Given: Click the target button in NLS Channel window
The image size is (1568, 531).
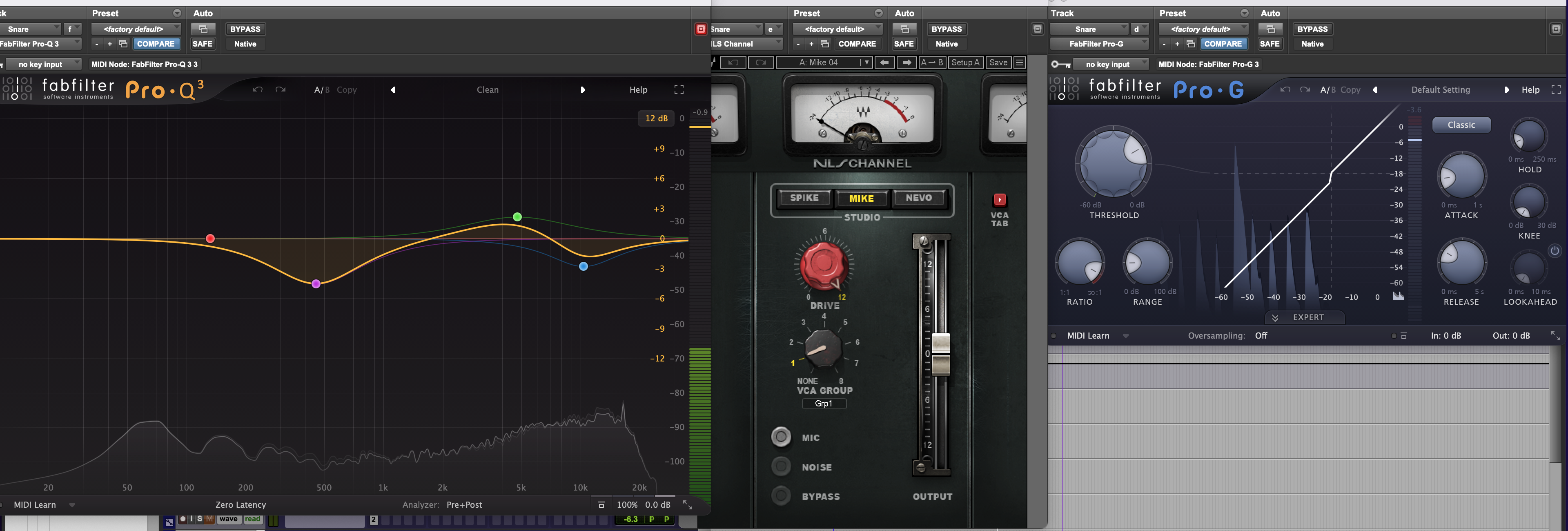Looking at the screenshot, I should pos(1037,29).
